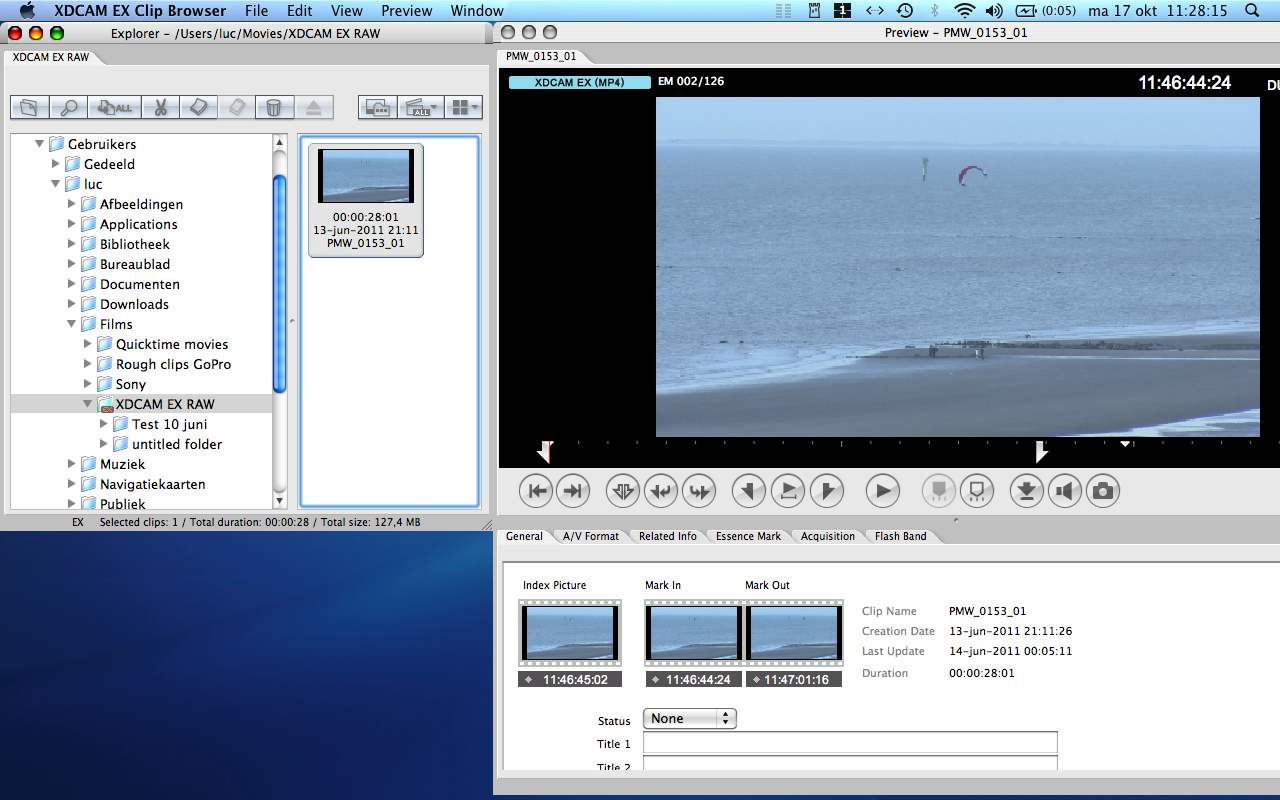
Task: Mute audio with the speaker icon
Action: [1065, 491]
